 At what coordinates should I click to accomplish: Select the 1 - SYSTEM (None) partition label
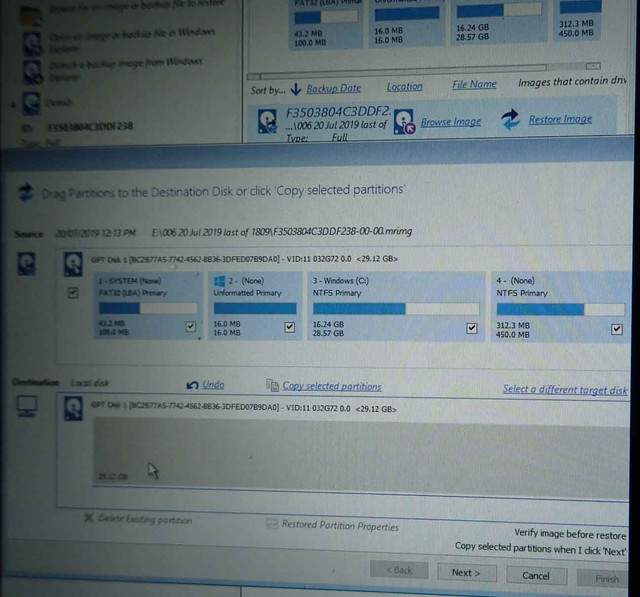click(130, 281)
